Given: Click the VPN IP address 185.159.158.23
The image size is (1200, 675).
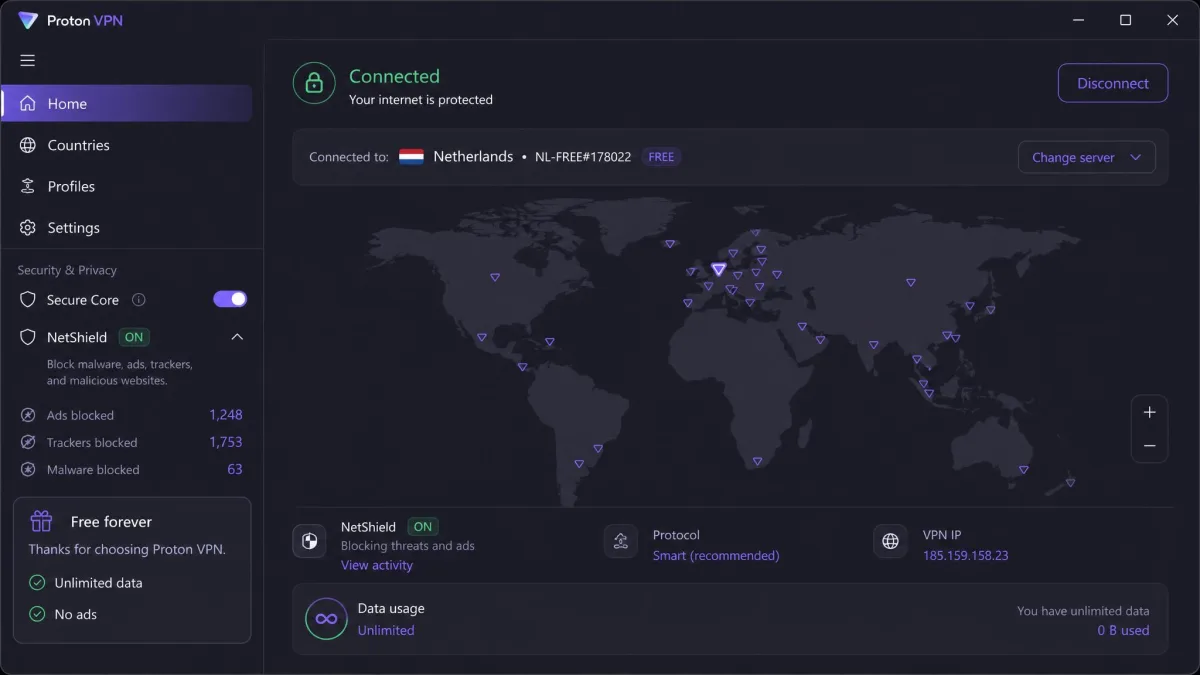Looking at the screenshot, I should click(x=965, y=555).
